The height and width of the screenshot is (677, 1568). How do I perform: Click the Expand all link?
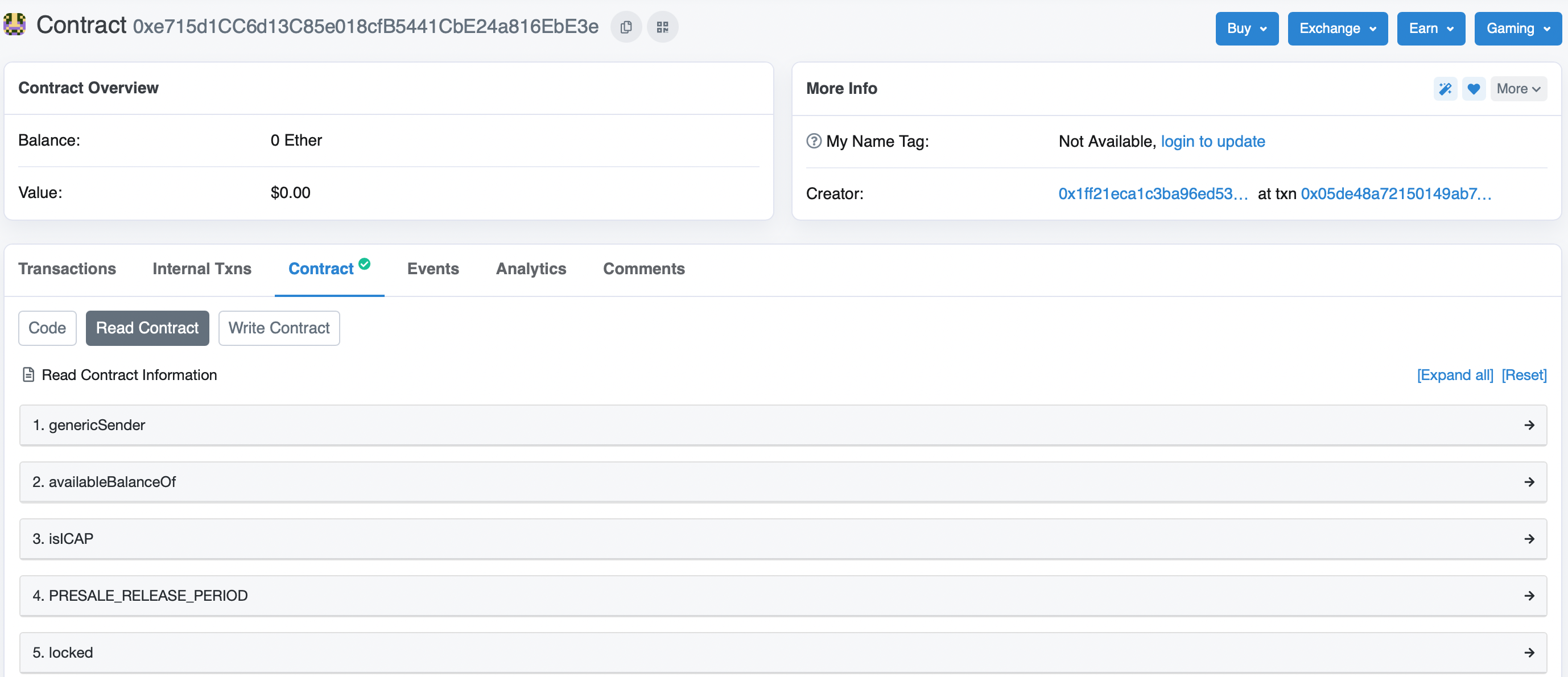point(1454,375)
